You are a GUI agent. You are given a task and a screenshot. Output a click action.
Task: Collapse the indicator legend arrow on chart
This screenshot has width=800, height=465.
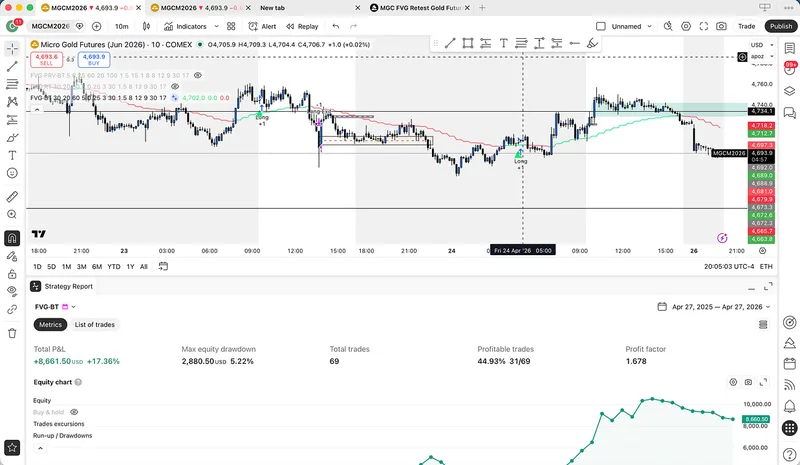click(x=37, y=109)
